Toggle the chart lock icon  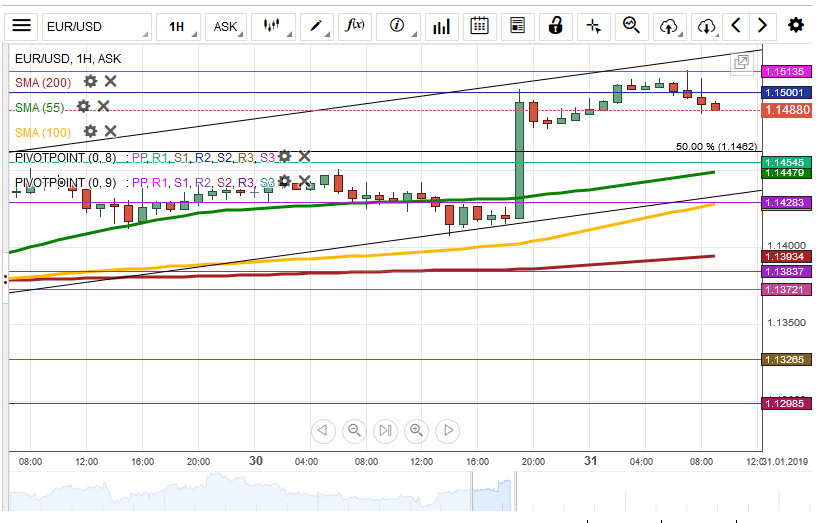[x=555, y=26]
